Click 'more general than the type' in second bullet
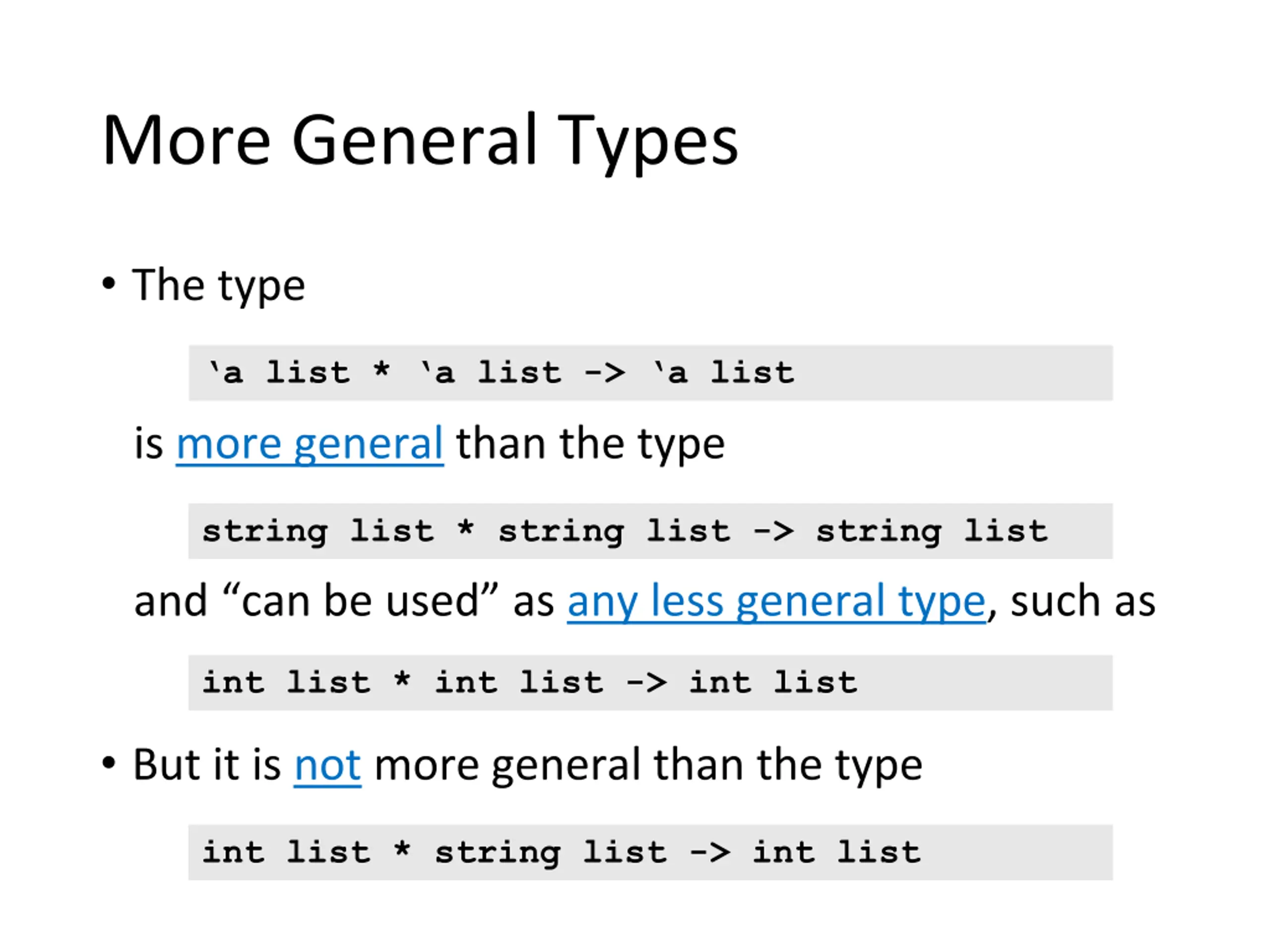 [x=648, y=766]
